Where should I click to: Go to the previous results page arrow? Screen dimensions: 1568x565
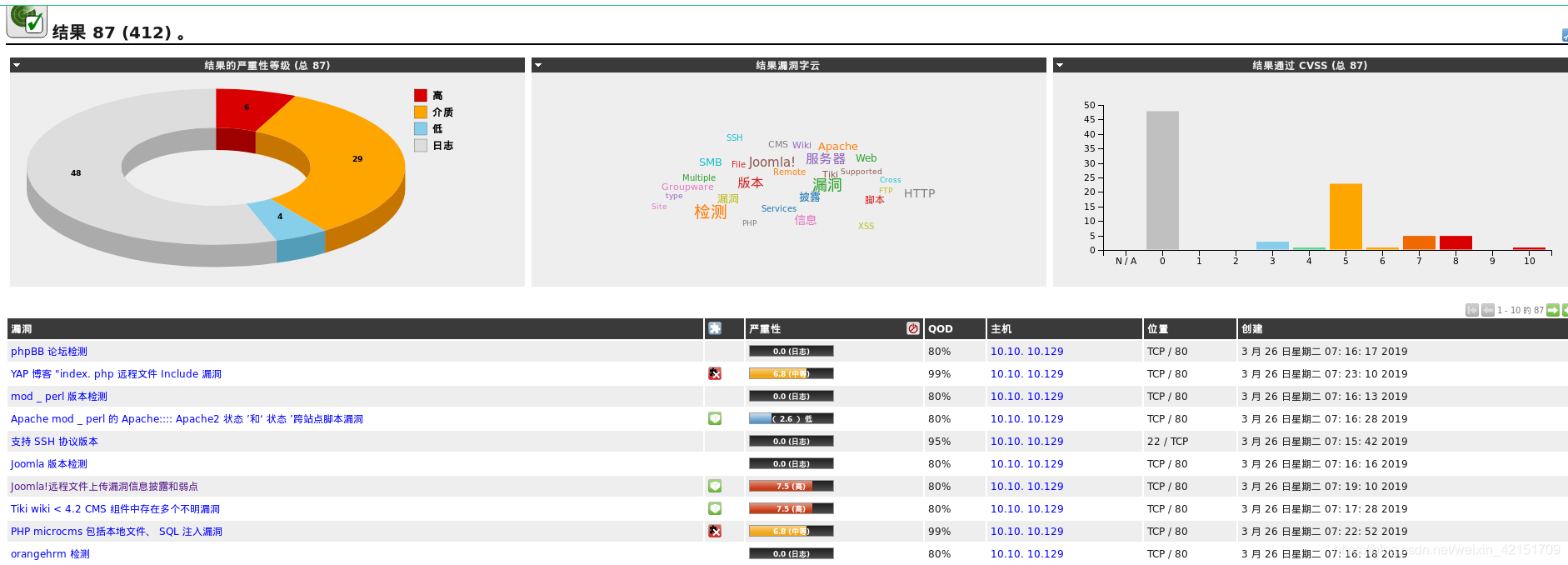pos(1487,310)
